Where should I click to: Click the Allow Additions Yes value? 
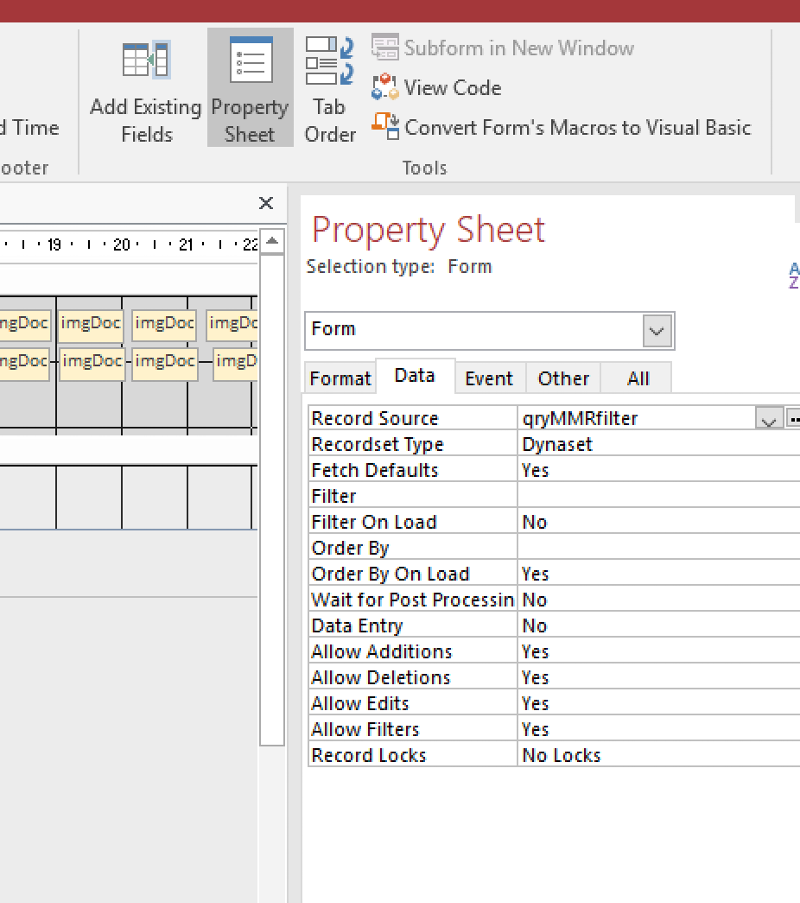pos(659,651)
